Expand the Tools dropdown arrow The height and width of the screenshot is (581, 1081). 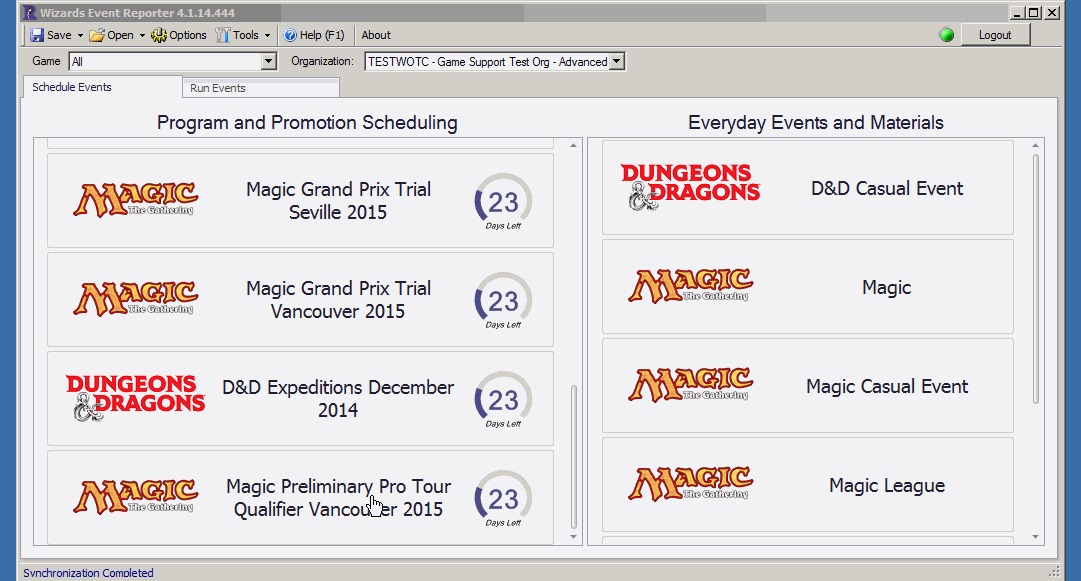pyautogui.click(x=267, y=35)
